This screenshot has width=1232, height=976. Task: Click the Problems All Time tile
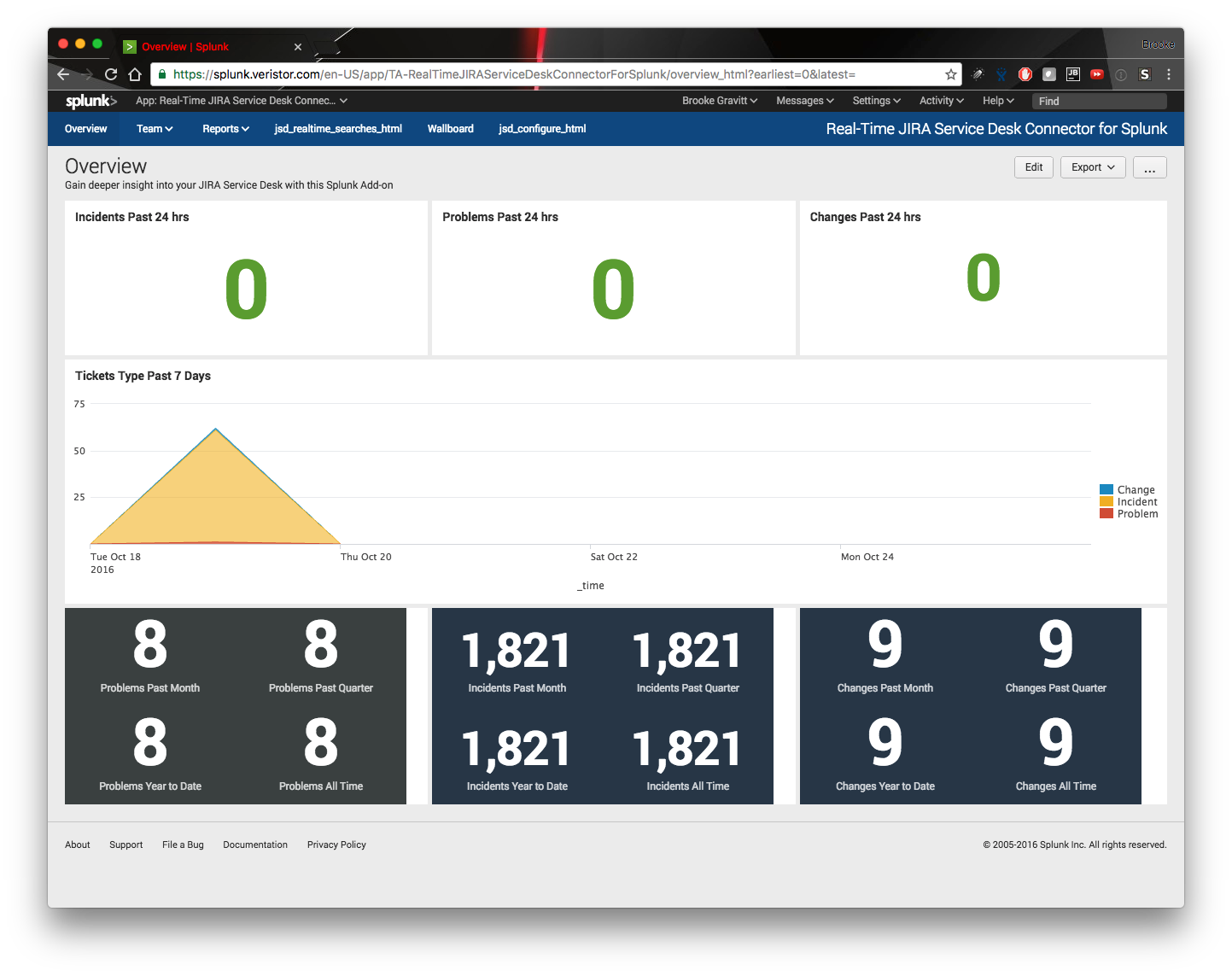[x=321, y=755]
